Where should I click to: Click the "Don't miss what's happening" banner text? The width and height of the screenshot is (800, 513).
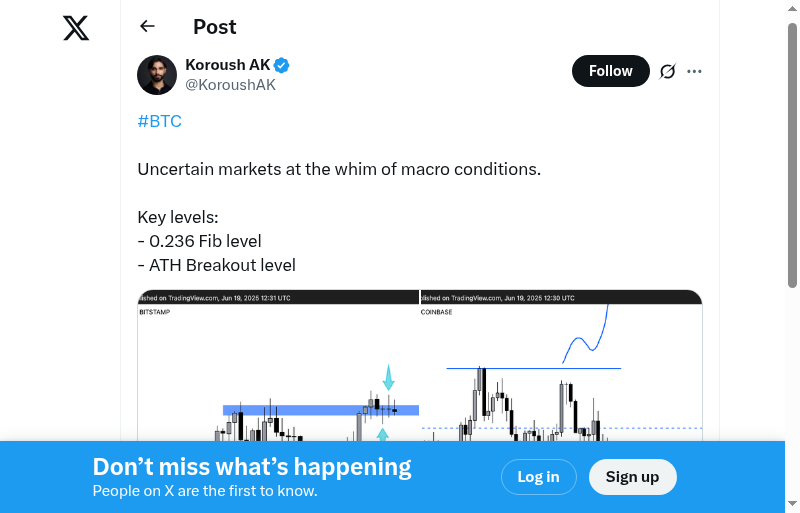point(252,467)
